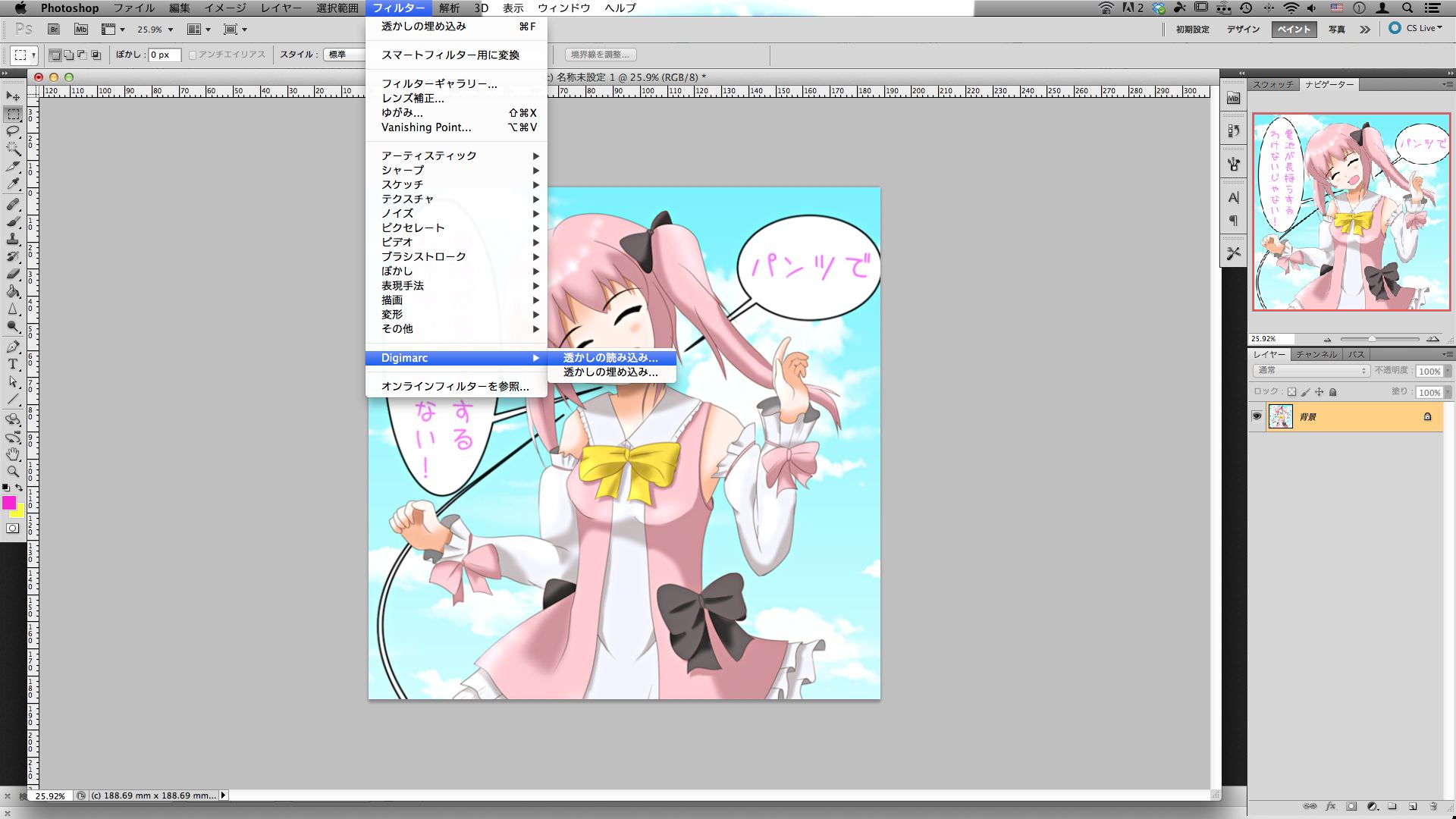Toggle Quick Mask mode
This screenshot has height=819, width=1456.
point(13,529)
